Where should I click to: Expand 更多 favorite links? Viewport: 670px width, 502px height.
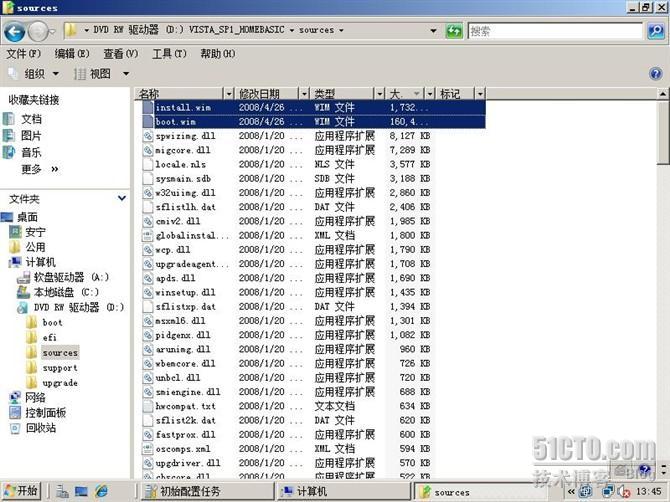tap(40, 170)
